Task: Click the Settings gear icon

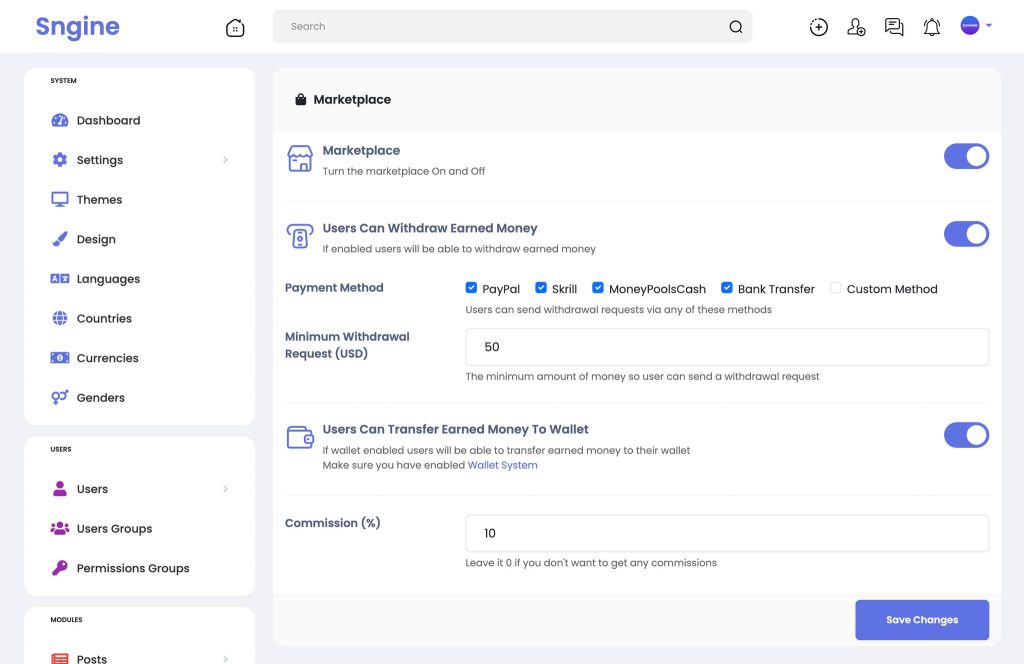Action: coord(59,160)
